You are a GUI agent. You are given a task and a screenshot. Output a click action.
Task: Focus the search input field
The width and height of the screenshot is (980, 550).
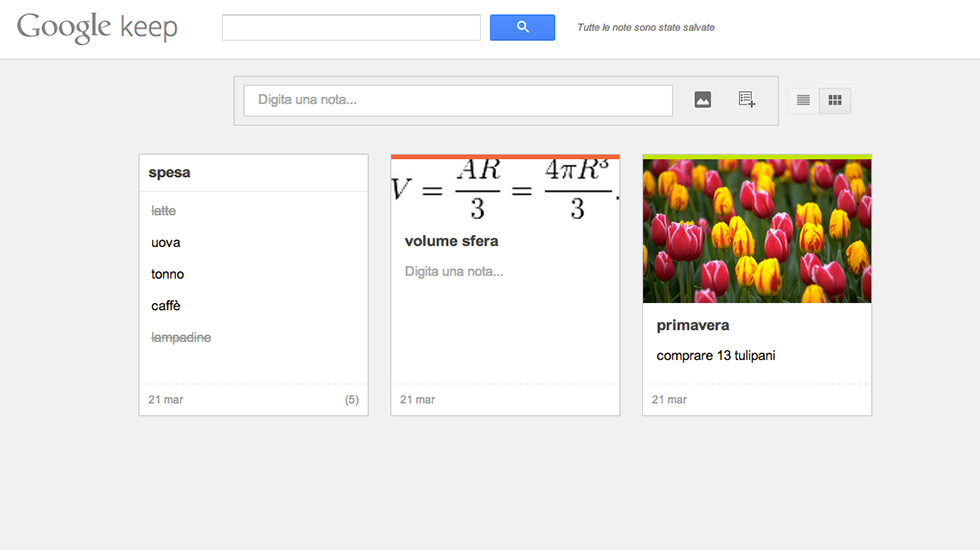click(x=351, y=28)
